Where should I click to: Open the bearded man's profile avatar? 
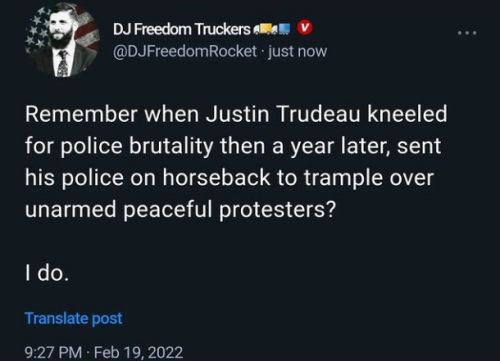click(62, 40)
